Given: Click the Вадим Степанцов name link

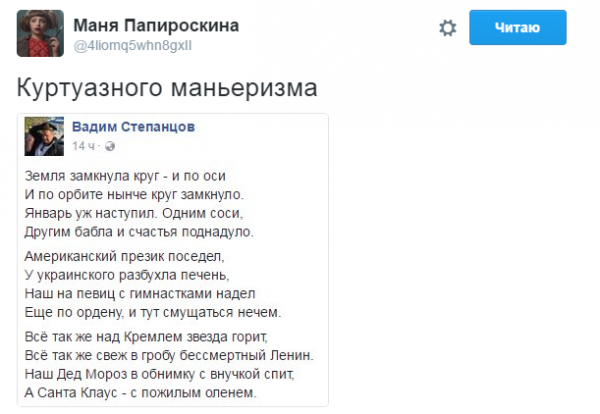Looking at the screenshot, I should click(134, 127).
